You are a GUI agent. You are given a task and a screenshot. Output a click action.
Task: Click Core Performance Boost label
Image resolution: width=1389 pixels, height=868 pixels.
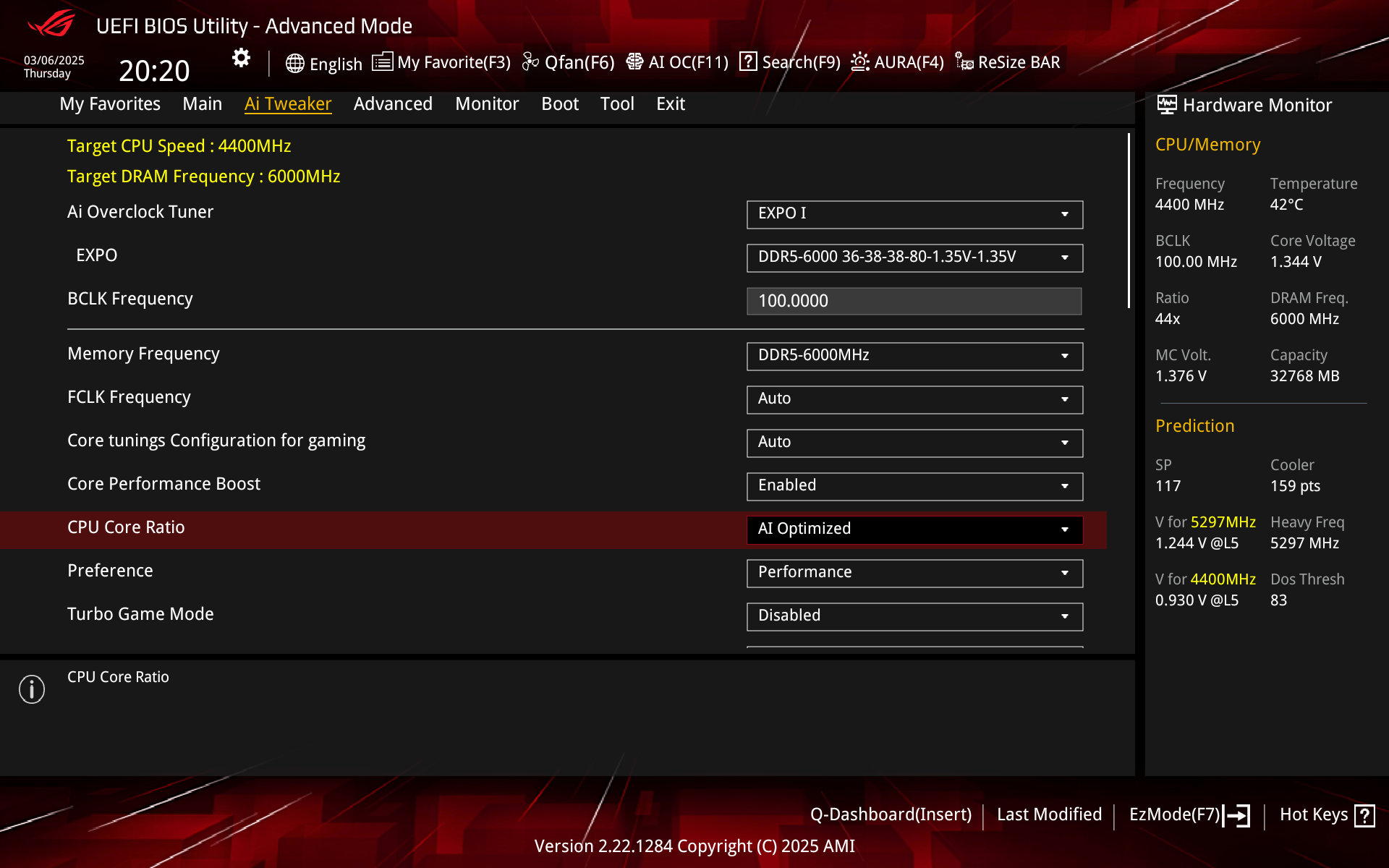[x=163, y=484]
